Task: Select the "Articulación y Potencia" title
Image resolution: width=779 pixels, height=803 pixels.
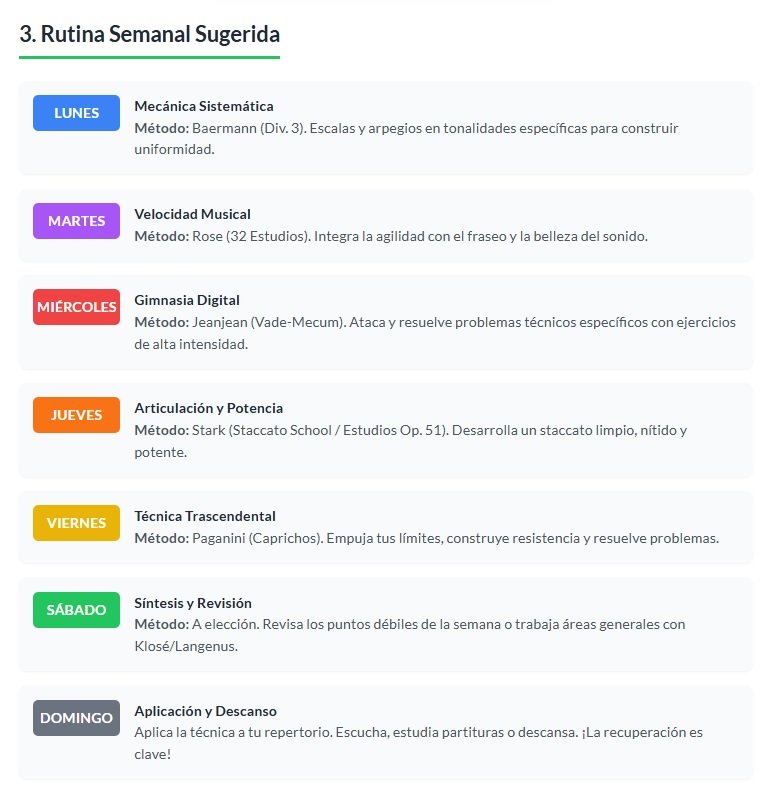Action: point(208,408)
